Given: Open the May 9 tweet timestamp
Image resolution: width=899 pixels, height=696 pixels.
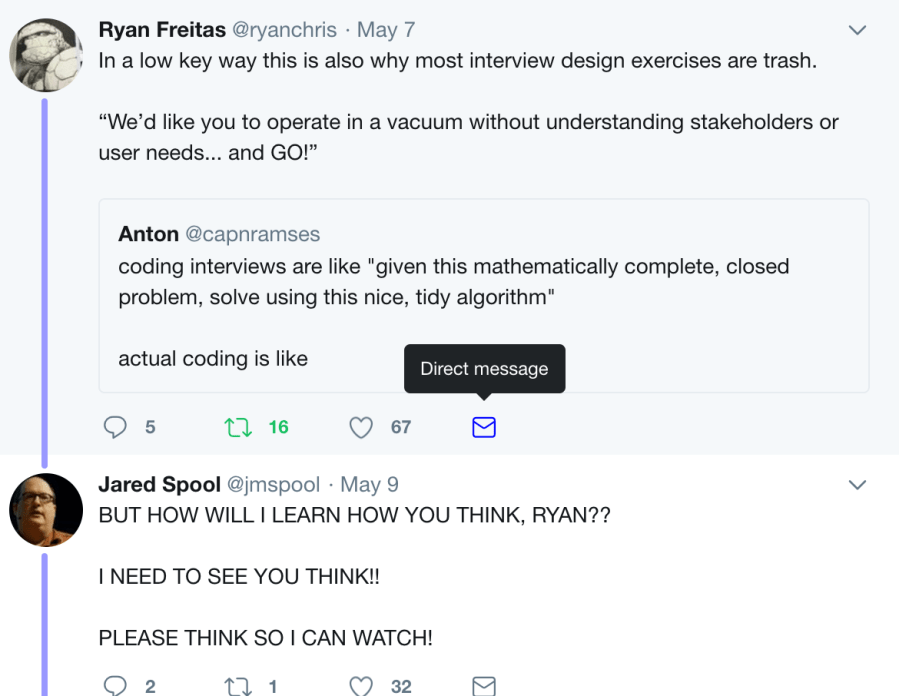Looking at the screenshot, I should 369,485.
